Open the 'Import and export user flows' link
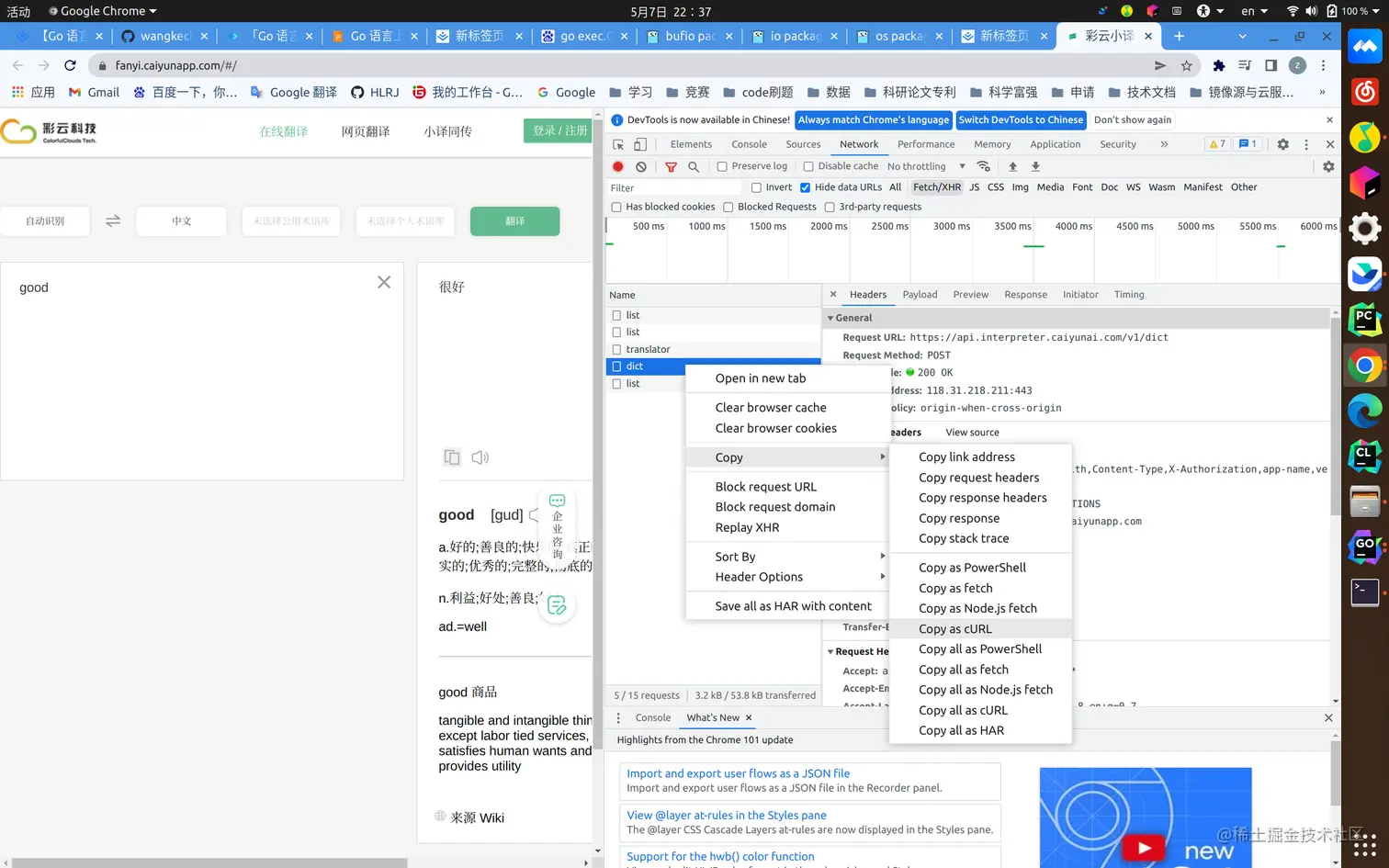This screenshot has height=868, width=1389. 738,773
